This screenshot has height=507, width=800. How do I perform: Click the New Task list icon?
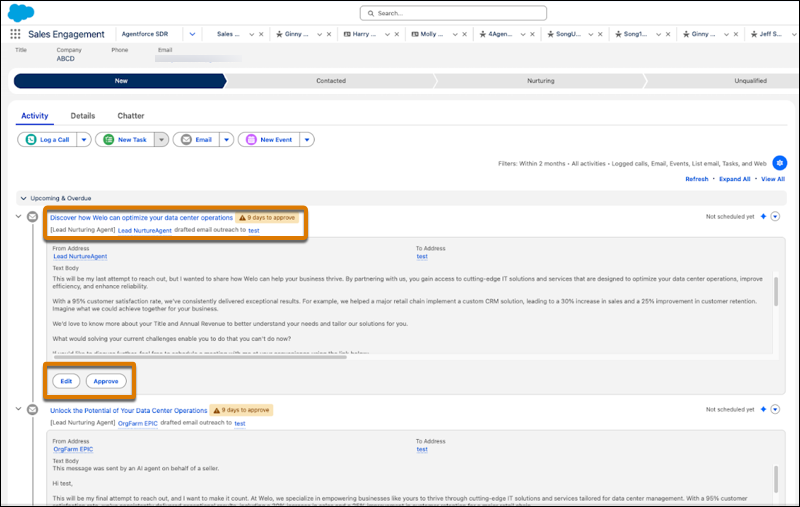(109, 139)
